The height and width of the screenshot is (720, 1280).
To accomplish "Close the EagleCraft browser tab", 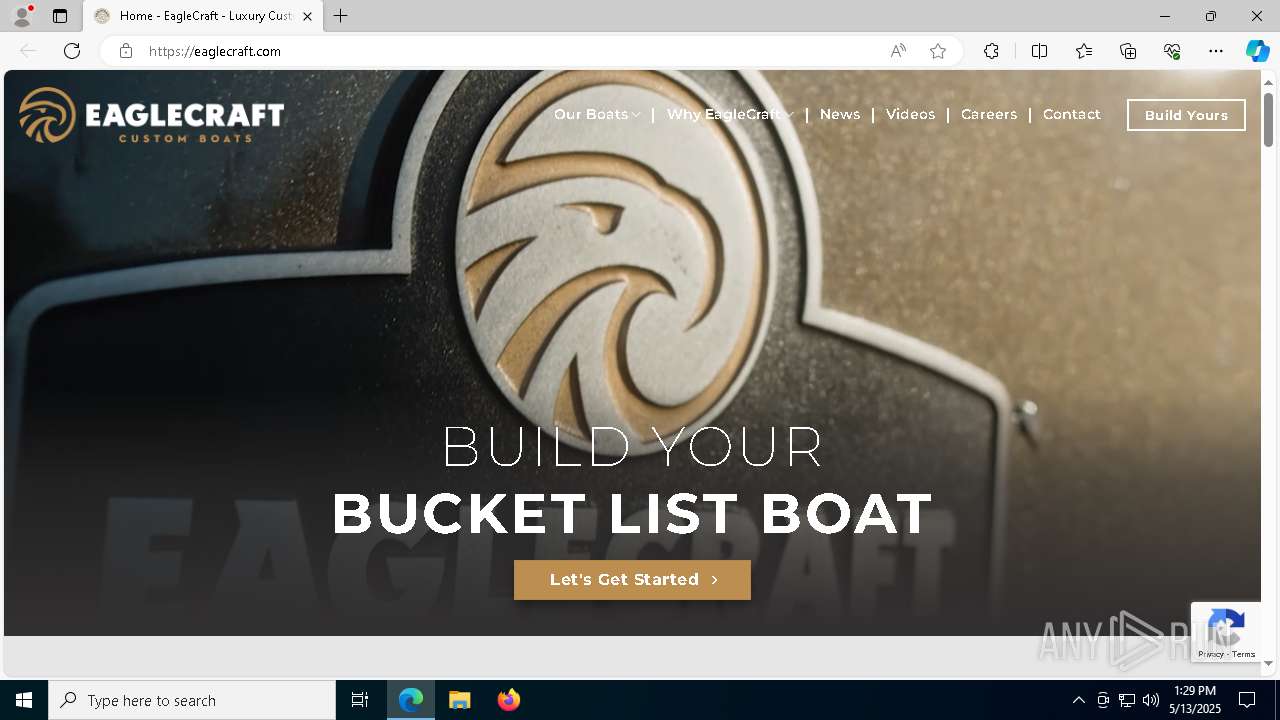I will tap(307, 16).
